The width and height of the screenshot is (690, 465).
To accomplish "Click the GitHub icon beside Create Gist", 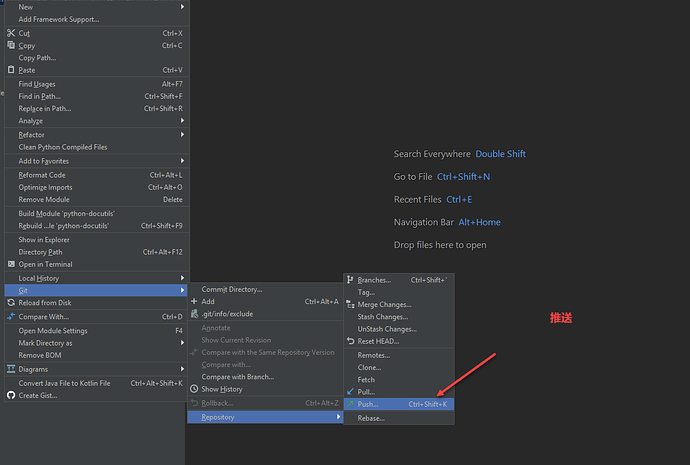I will click(x=11, y=395).
